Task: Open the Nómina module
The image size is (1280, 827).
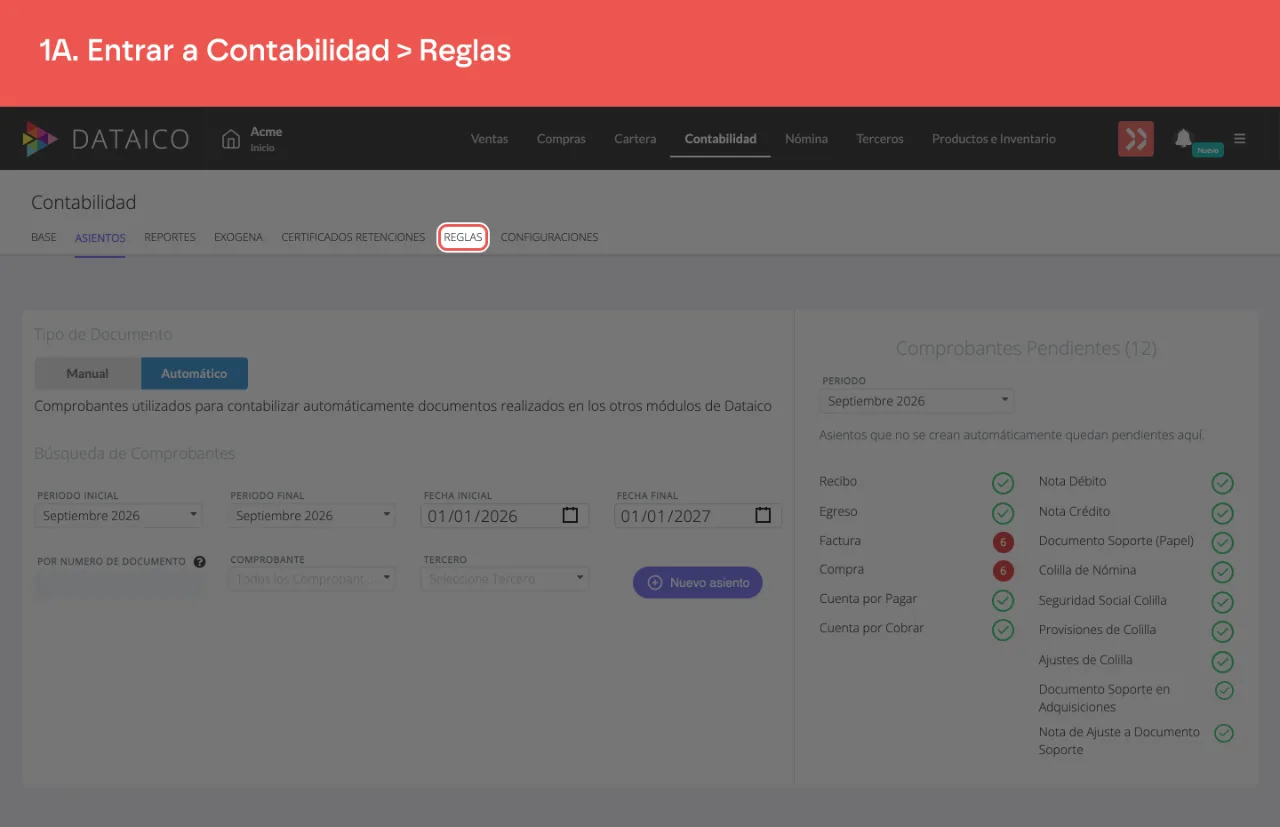Action: point(806,139)
